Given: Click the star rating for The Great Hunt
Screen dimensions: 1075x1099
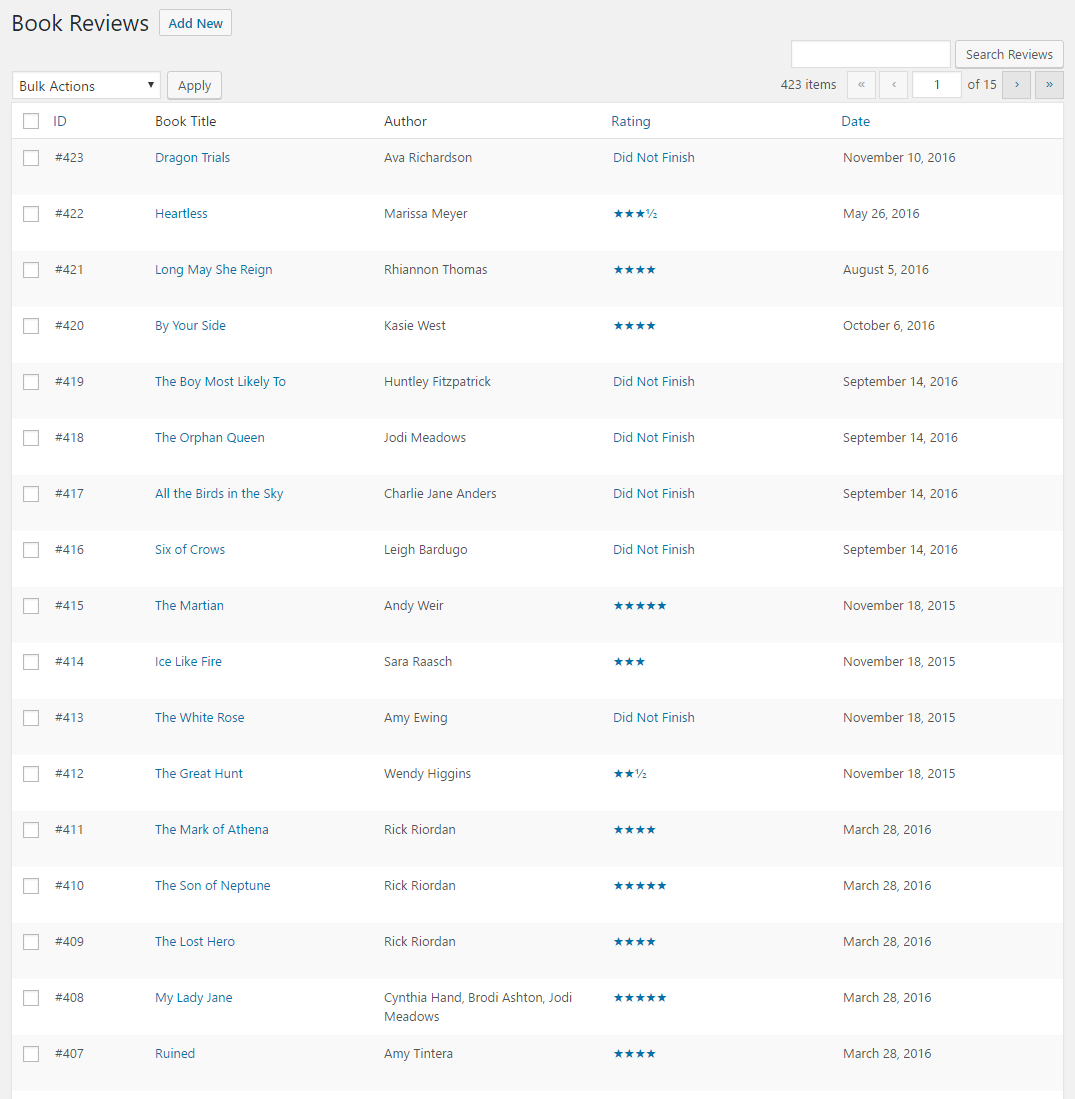Looking at the screenshot, I should [x=630, y=774].
